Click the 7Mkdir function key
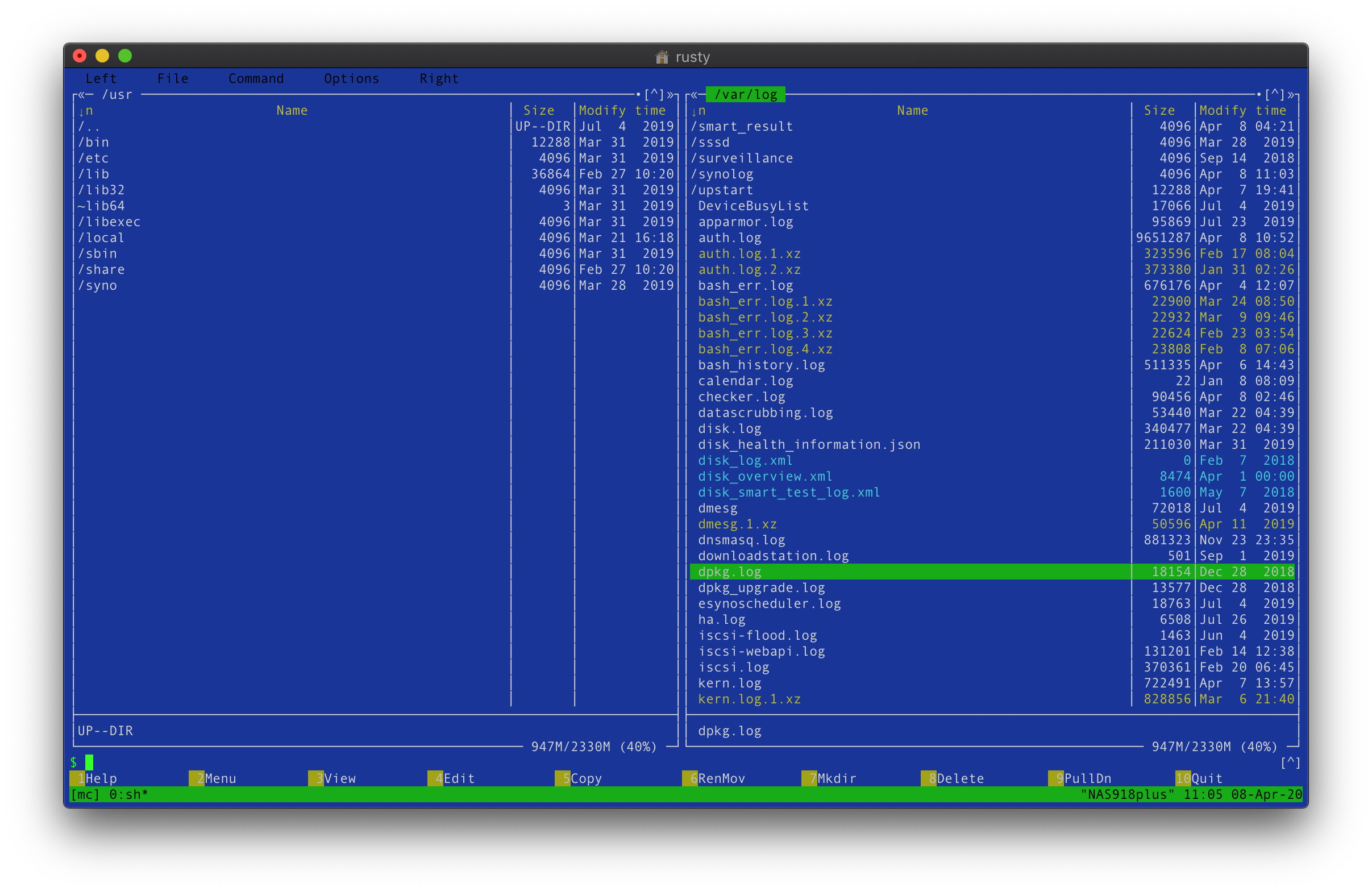 click(x=830, y=778)
